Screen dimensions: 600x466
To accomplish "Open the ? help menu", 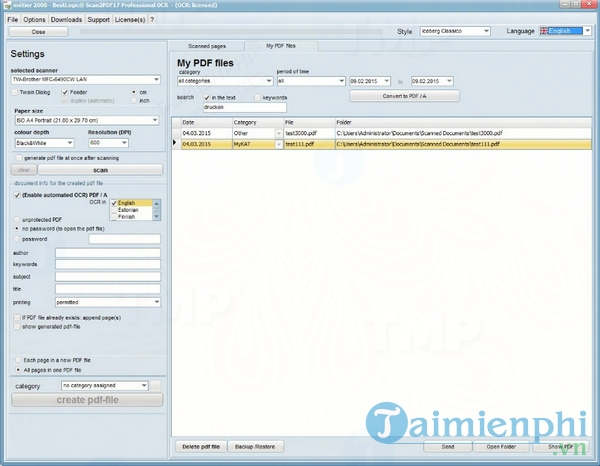I will coord(152,20).
